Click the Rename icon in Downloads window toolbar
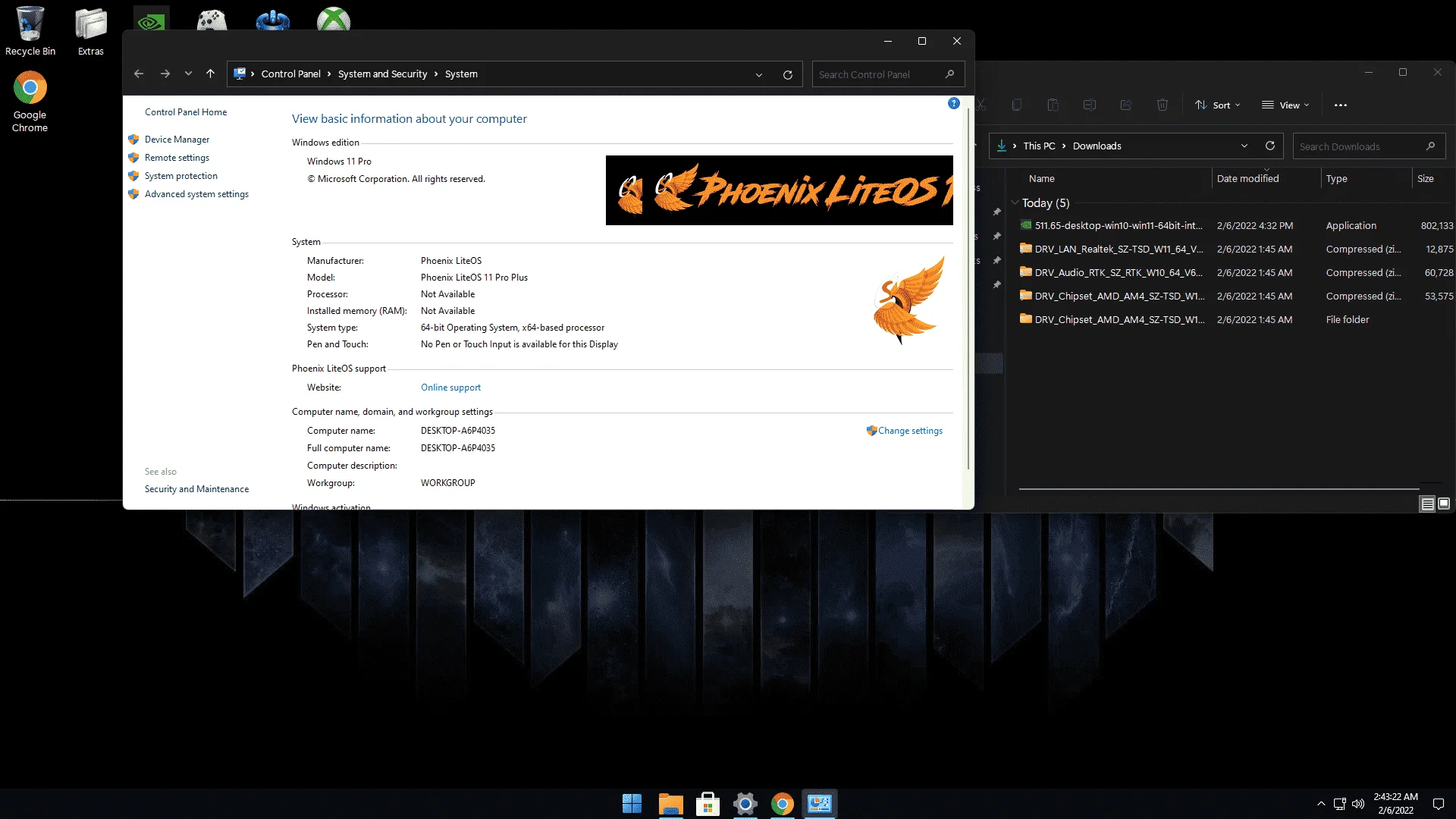The width and height of the screenshot is (1456, 819). (x=1090, y=105)
